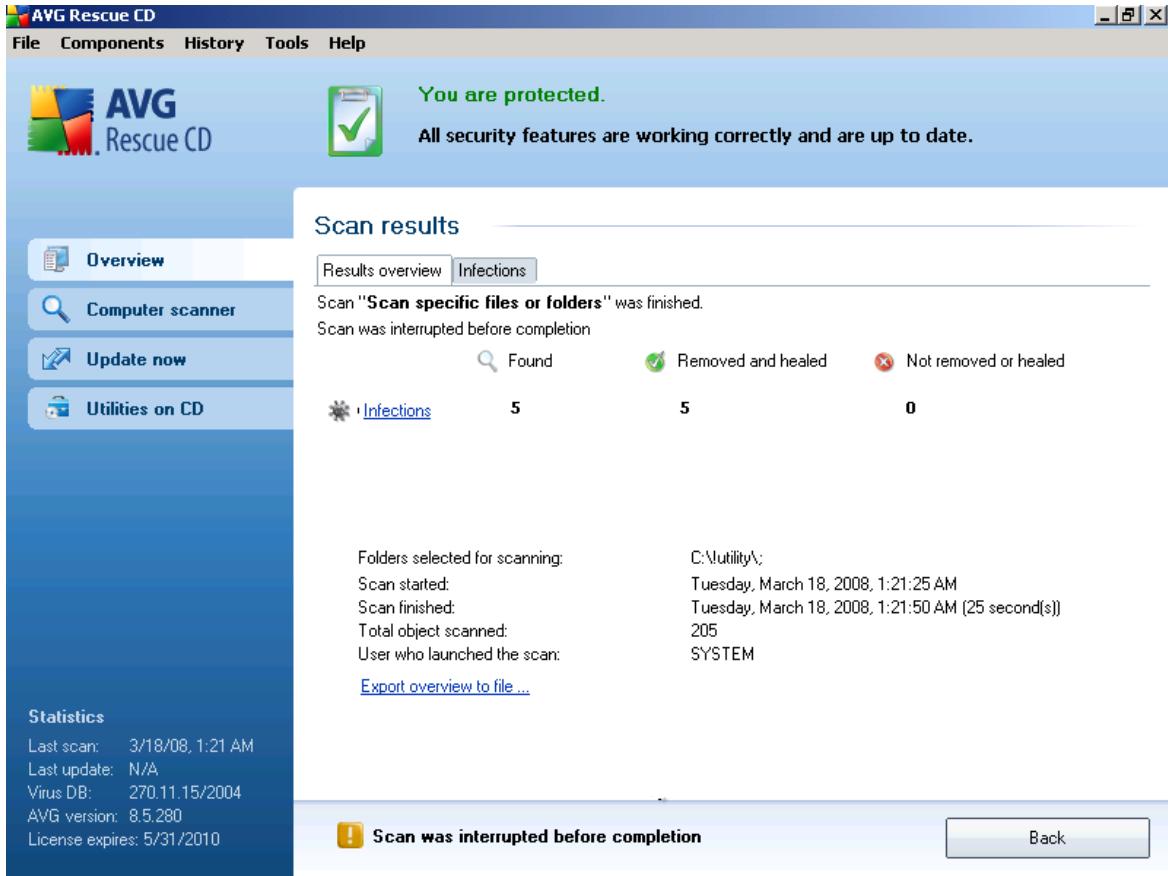
Task: Click Update now in sidebar
Action: (x=161, y=359)
